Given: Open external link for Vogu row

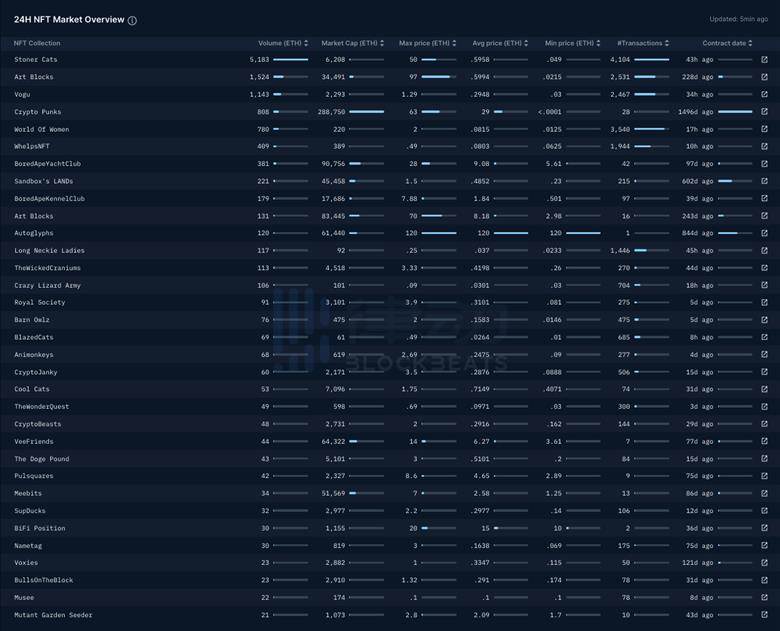Looking at the screenshot, I should click(764, 95).
